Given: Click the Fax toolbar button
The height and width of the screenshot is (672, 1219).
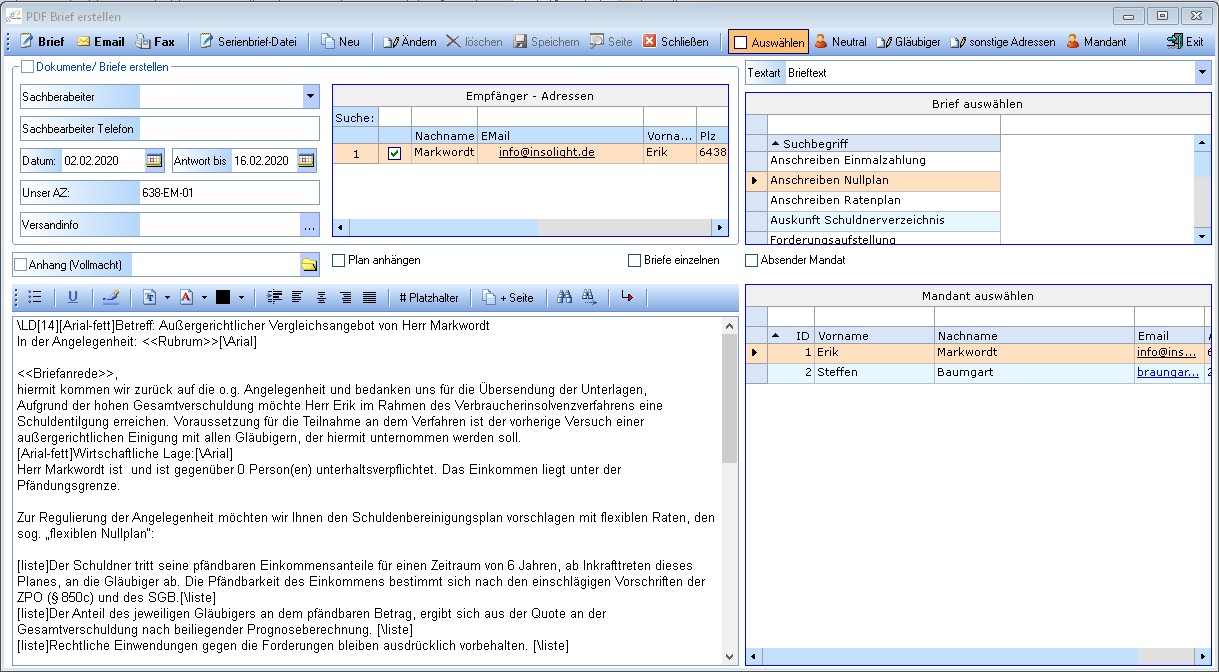Looking at the screenshot, I should (155, 42).
